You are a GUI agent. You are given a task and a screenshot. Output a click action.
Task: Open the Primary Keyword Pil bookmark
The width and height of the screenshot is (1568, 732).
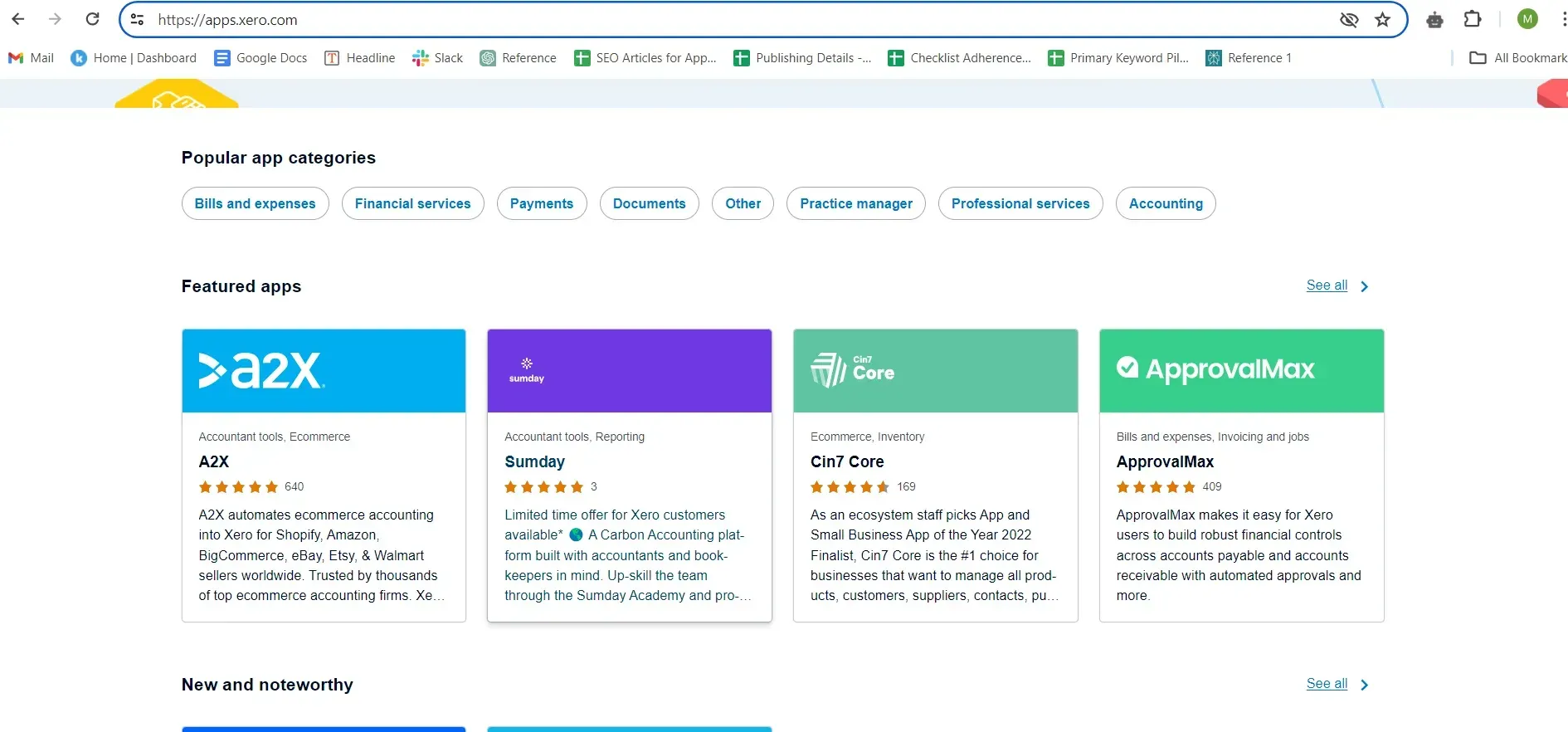[x=1118, y=58]
